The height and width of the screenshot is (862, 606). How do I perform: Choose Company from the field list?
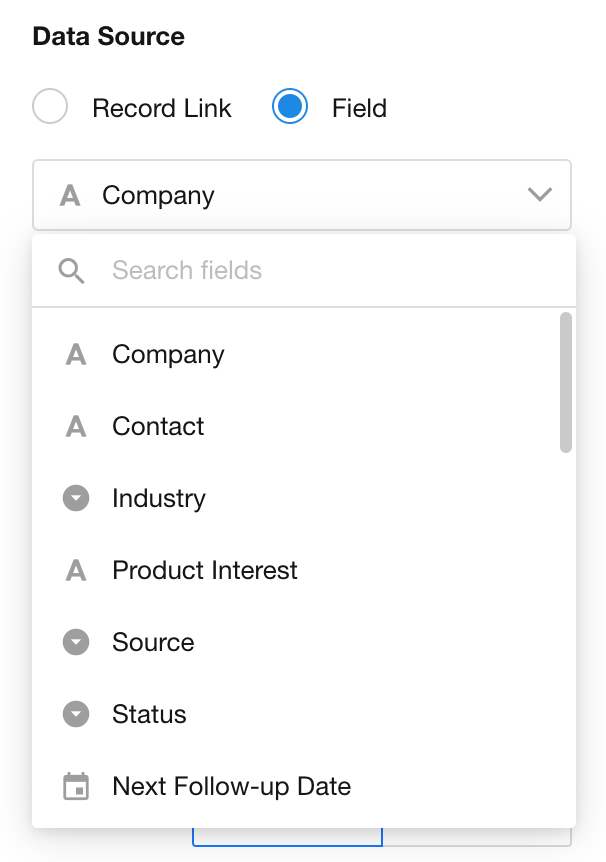[x=168, y=355]
